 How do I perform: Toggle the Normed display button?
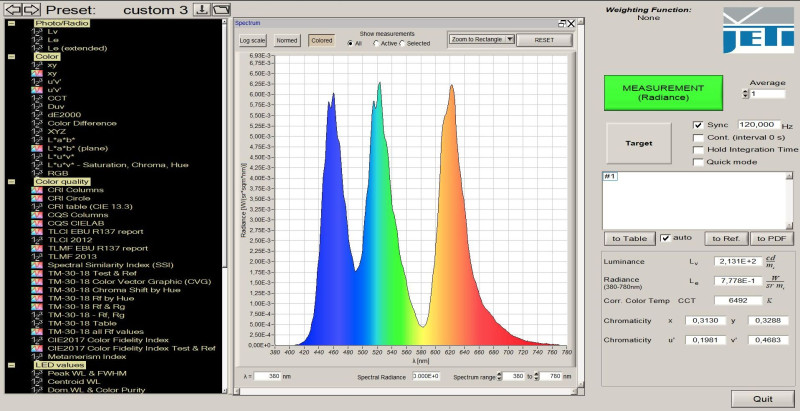pyautogui.click(x=287, y=40)
